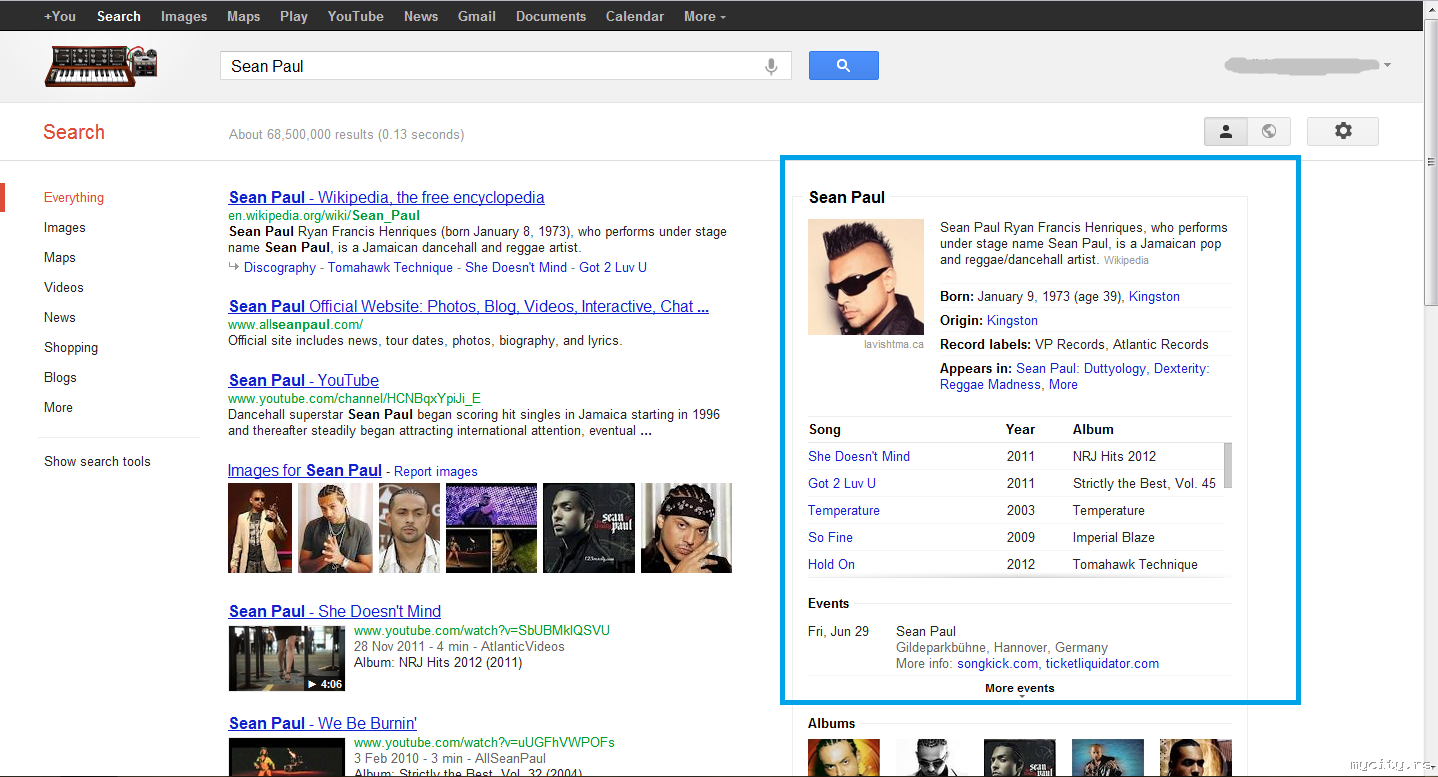Open She Doesn't Mind video result title
The image size is (1438, 777).
335,611
